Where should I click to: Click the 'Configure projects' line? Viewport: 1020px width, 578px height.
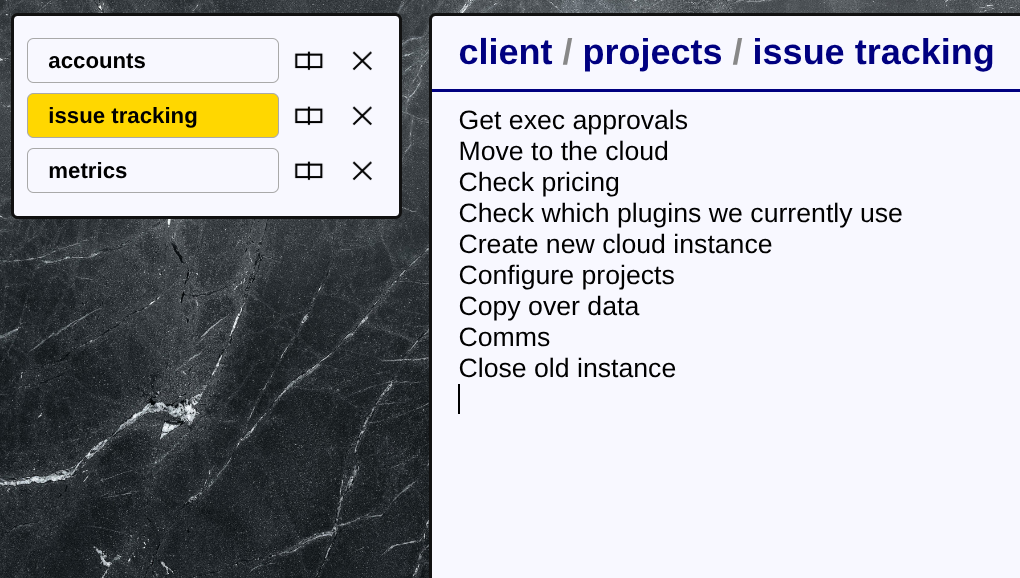(567, 276)
